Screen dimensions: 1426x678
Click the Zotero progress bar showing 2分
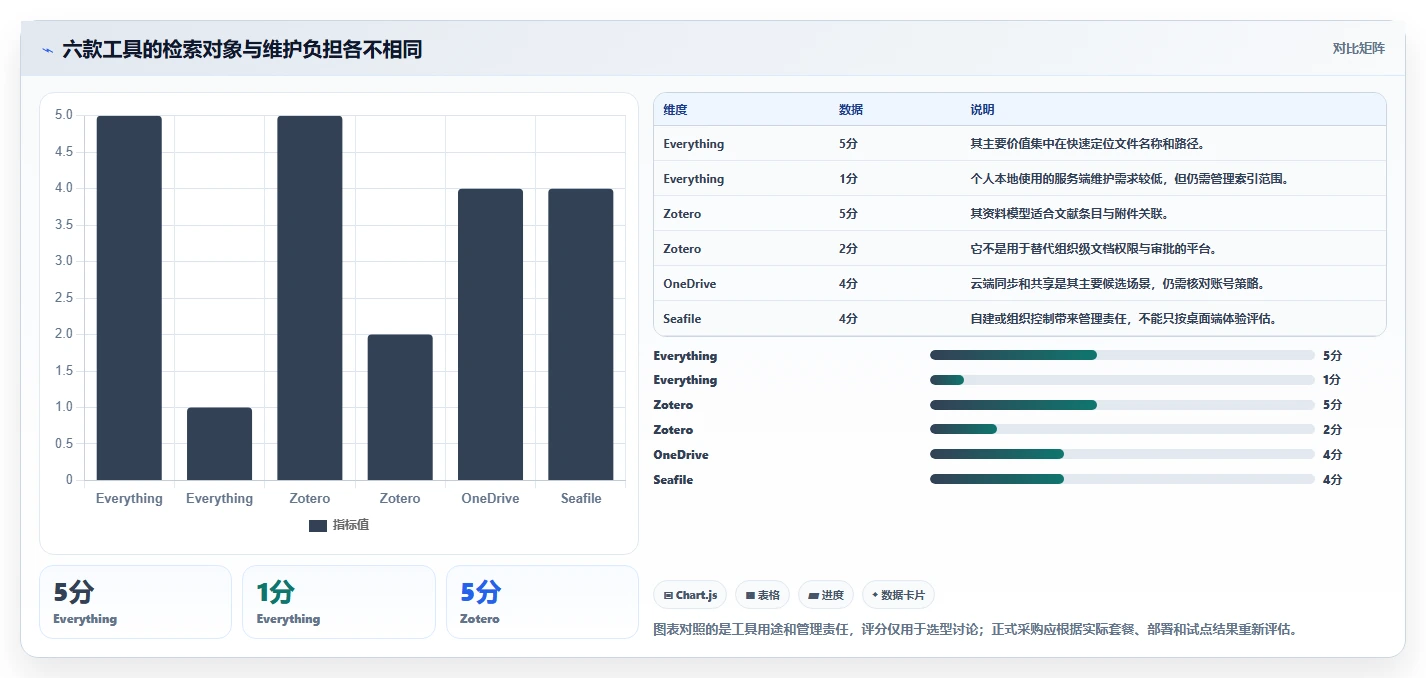click(x=1122, y=430)
